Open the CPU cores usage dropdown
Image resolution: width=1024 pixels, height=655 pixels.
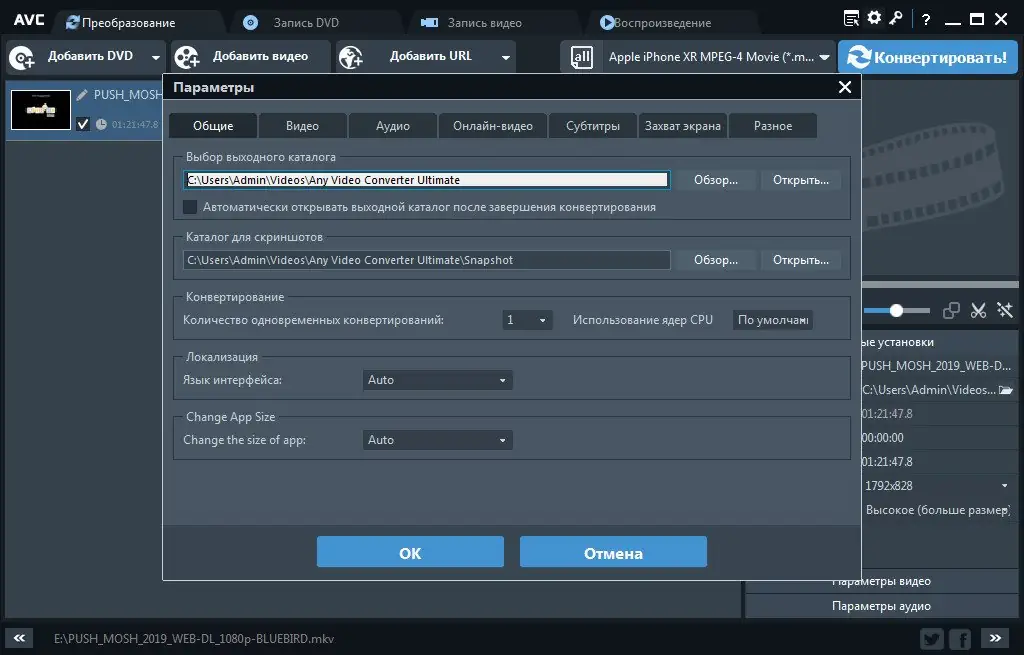click(773, 320)
